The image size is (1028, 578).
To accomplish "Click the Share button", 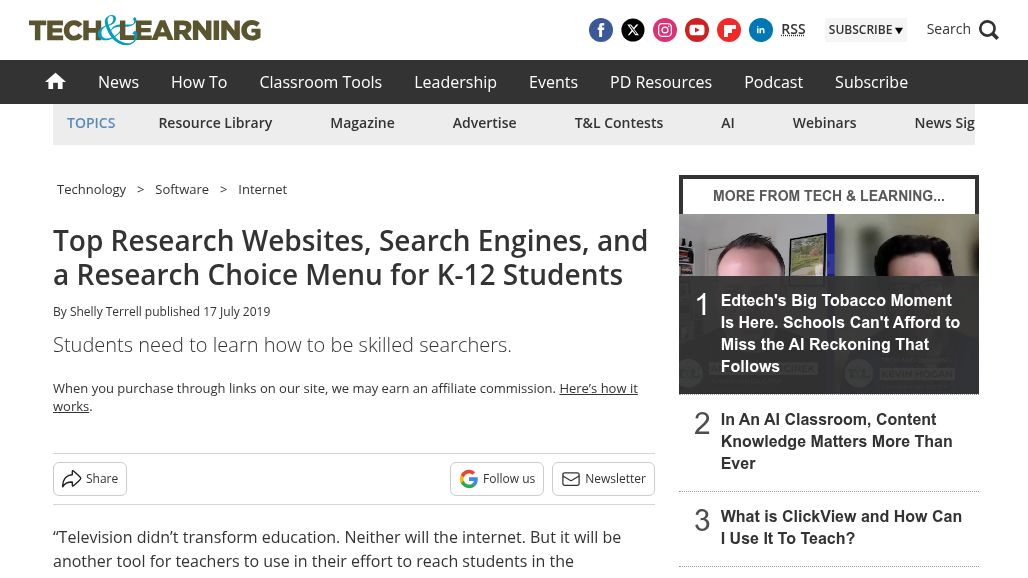I will coord(90,479).
